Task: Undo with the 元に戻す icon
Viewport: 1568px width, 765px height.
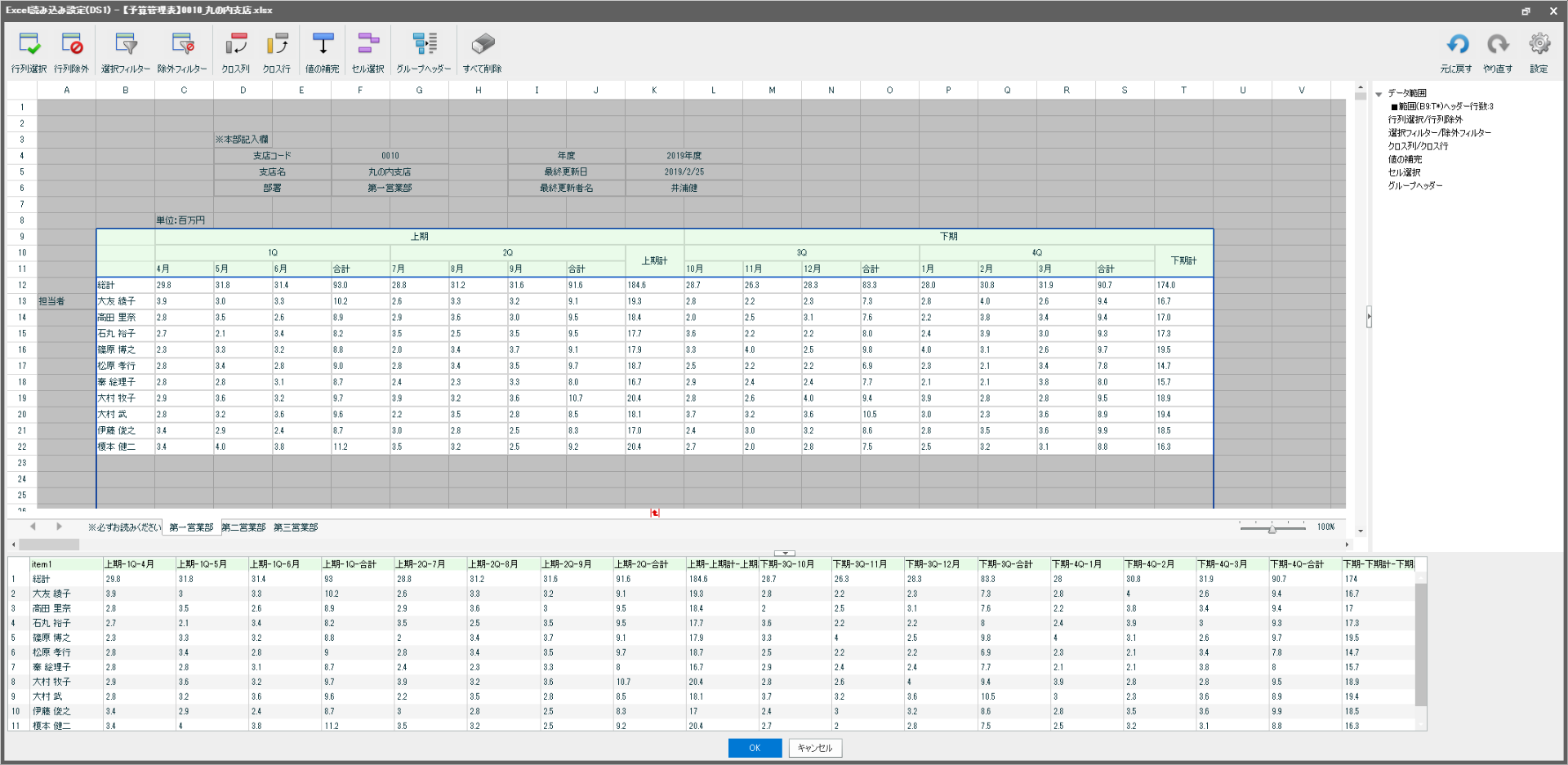Action: pyautogui.click(x=1457, y=45)
